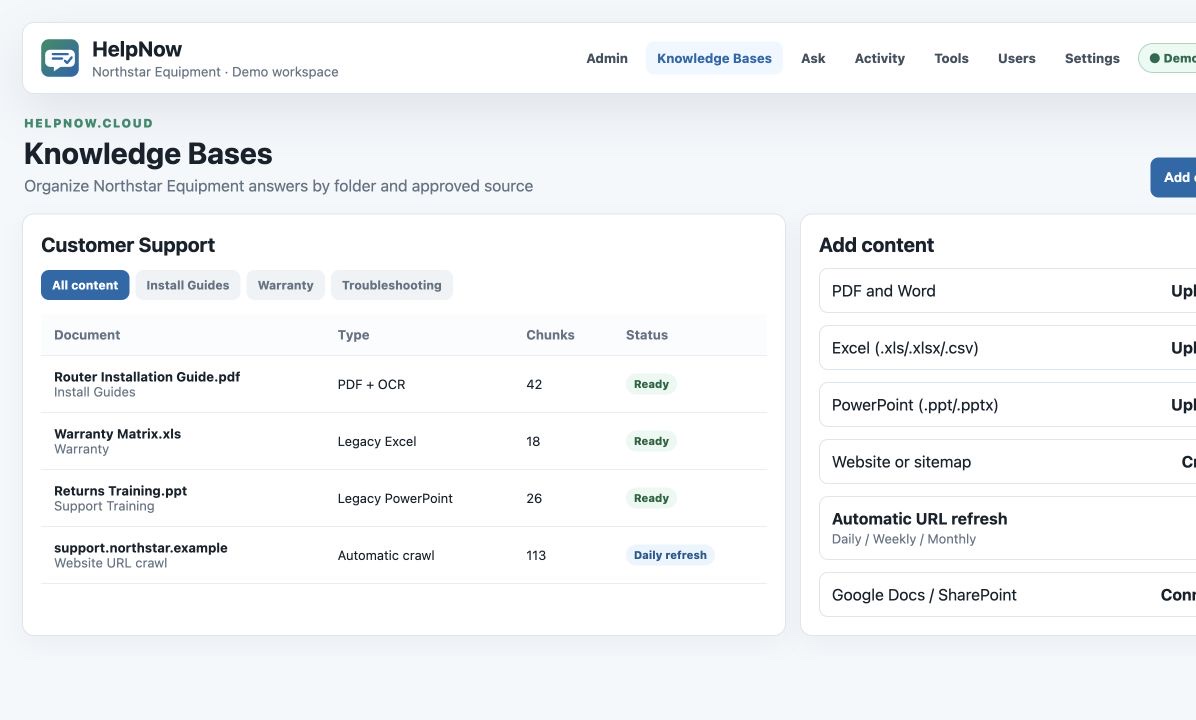Select the Excel (.xls/.xlsx/.csv) upload option

coord(1008,348)
